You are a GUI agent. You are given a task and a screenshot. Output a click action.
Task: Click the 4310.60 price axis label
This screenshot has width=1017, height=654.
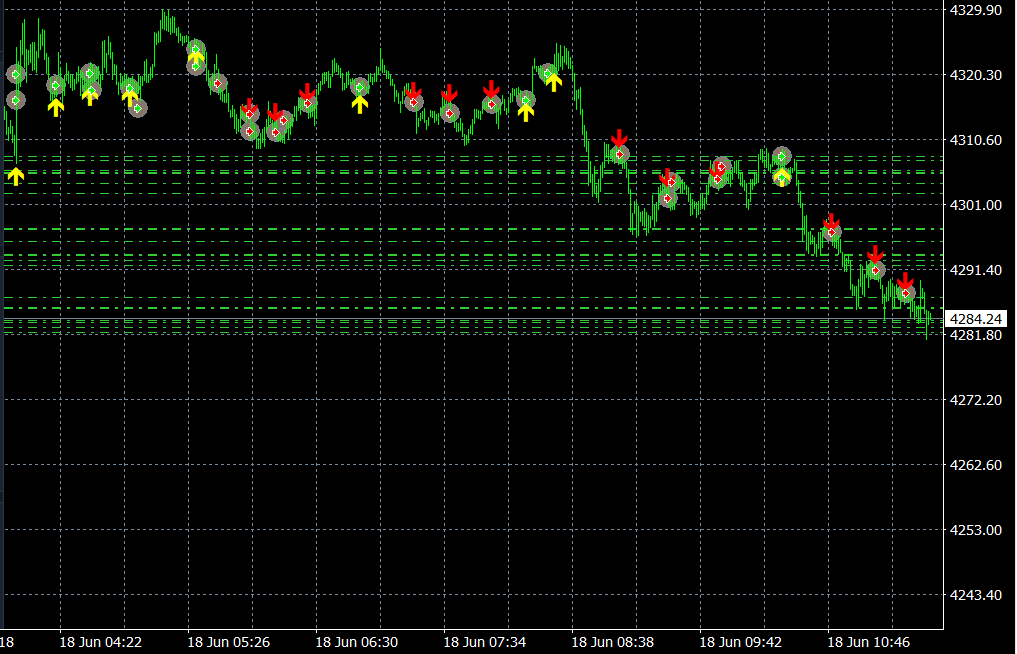[975, 140]
